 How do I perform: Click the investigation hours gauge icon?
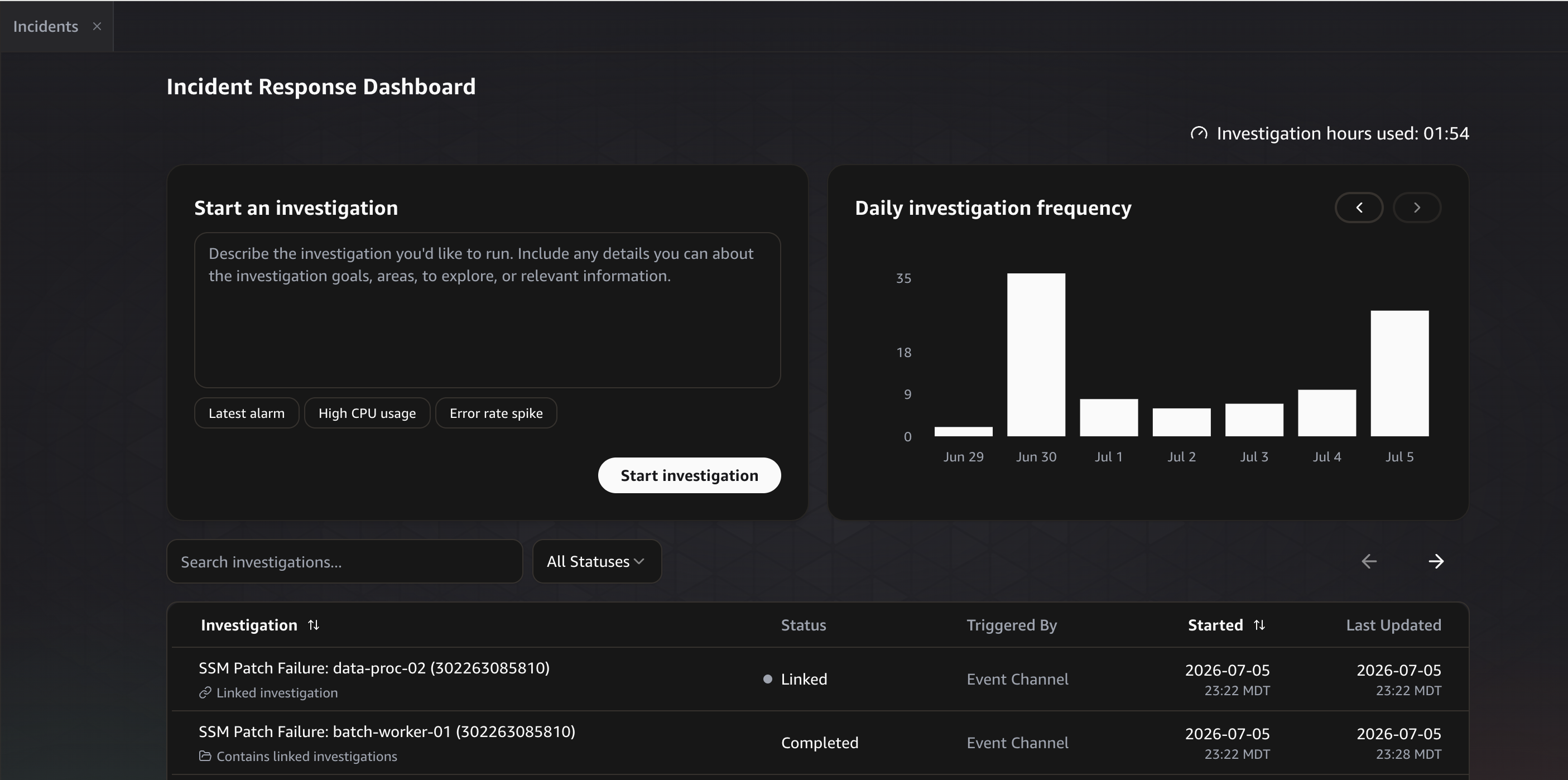click(1199, 133)
